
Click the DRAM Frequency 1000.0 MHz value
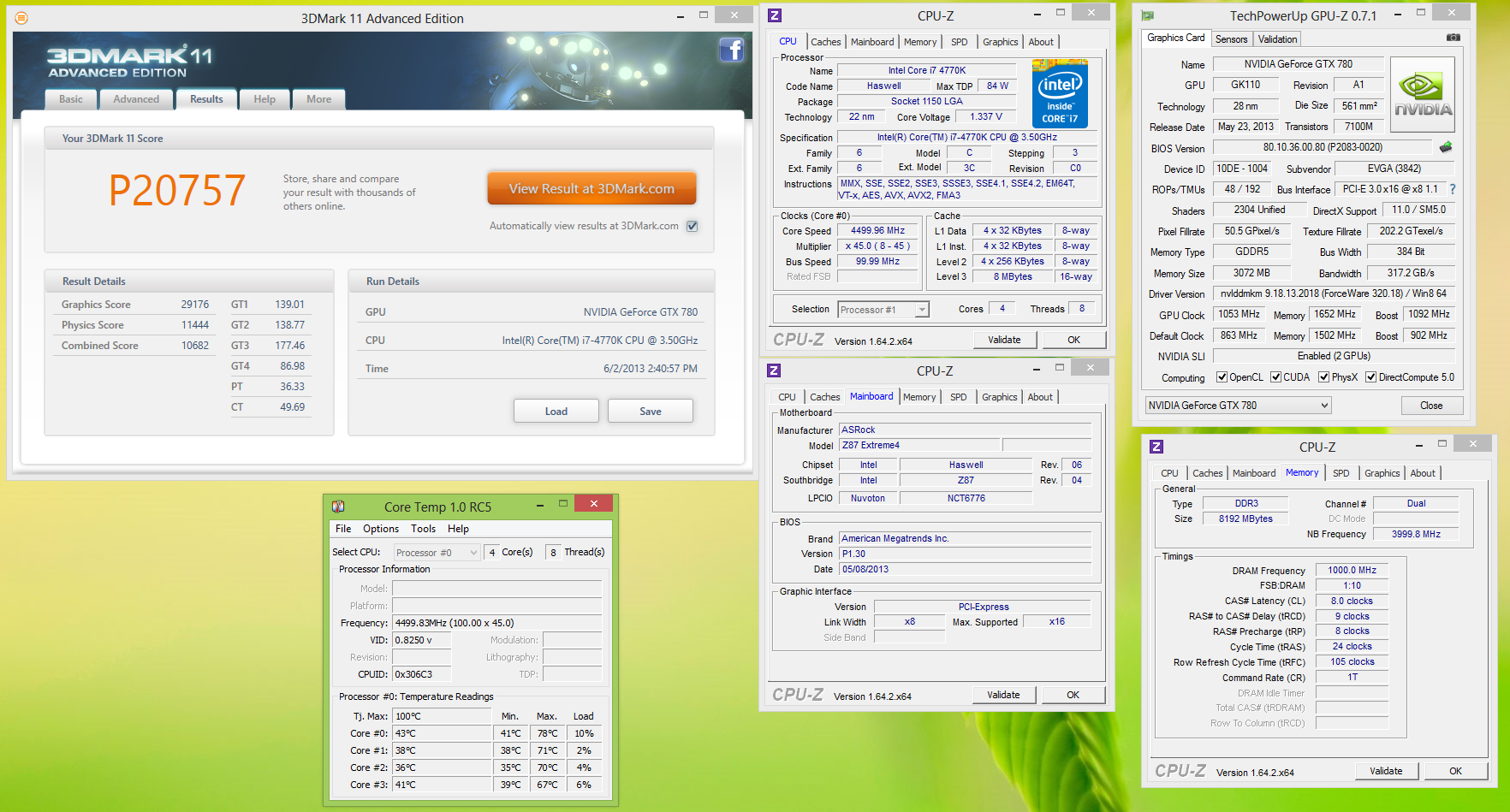pos(1352,570)
